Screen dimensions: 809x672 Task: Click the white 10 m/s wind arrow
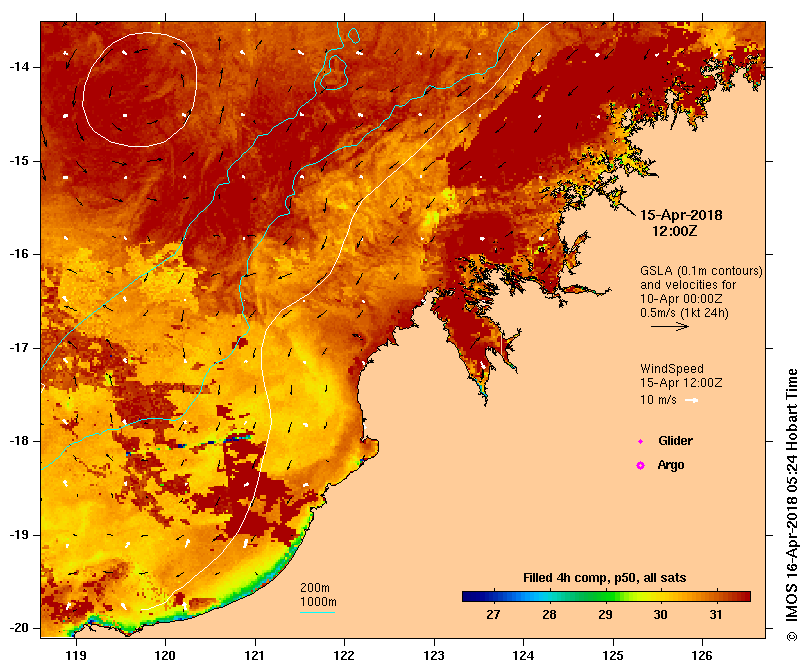[x=691, y=400]
